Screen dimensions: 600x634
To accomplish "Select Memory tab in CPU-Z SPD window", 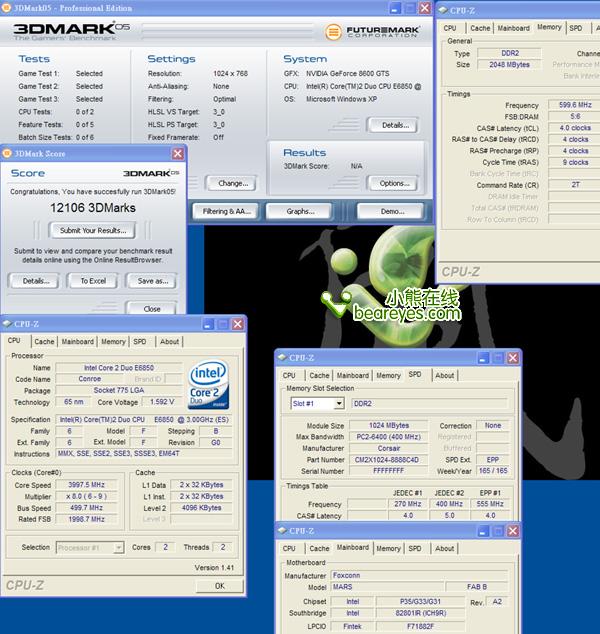I will (388, 376).
